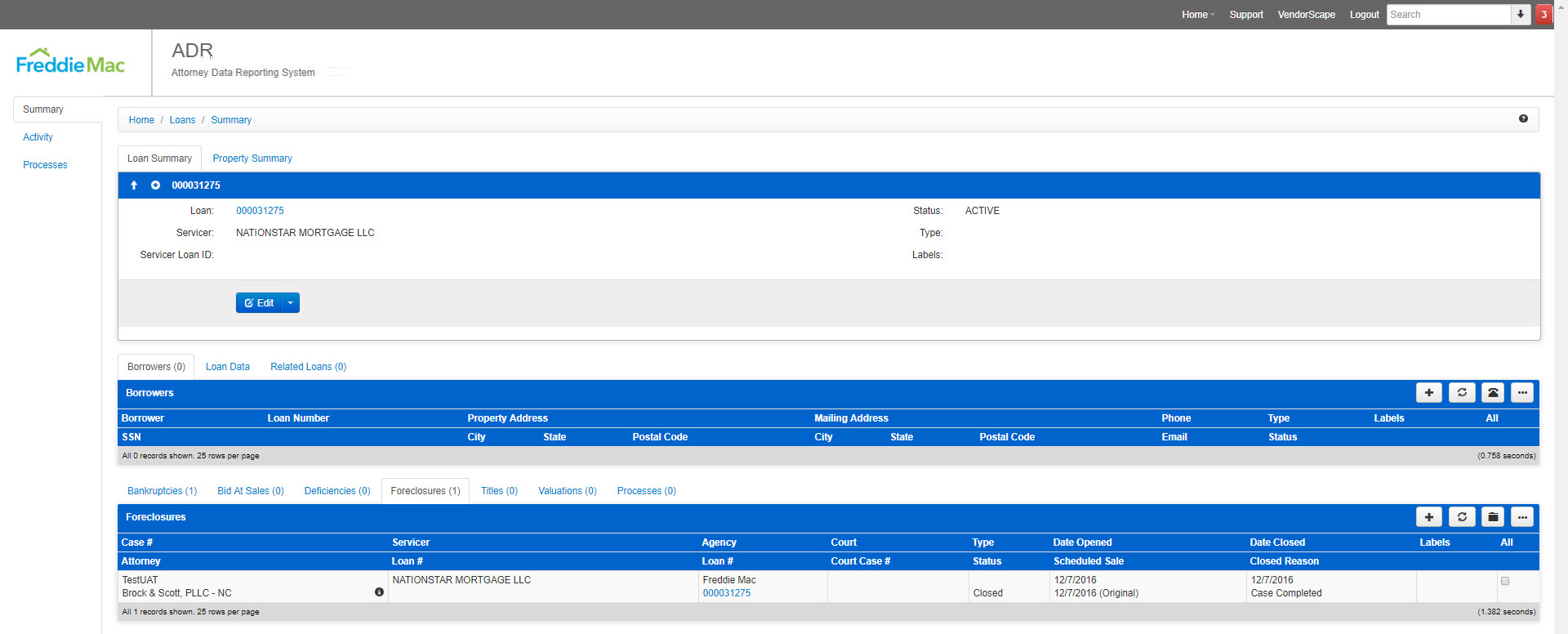Click Case Completed closed reason text
The width and height of the screenshot is (1568, 634).
click(x=1286, y=593)
